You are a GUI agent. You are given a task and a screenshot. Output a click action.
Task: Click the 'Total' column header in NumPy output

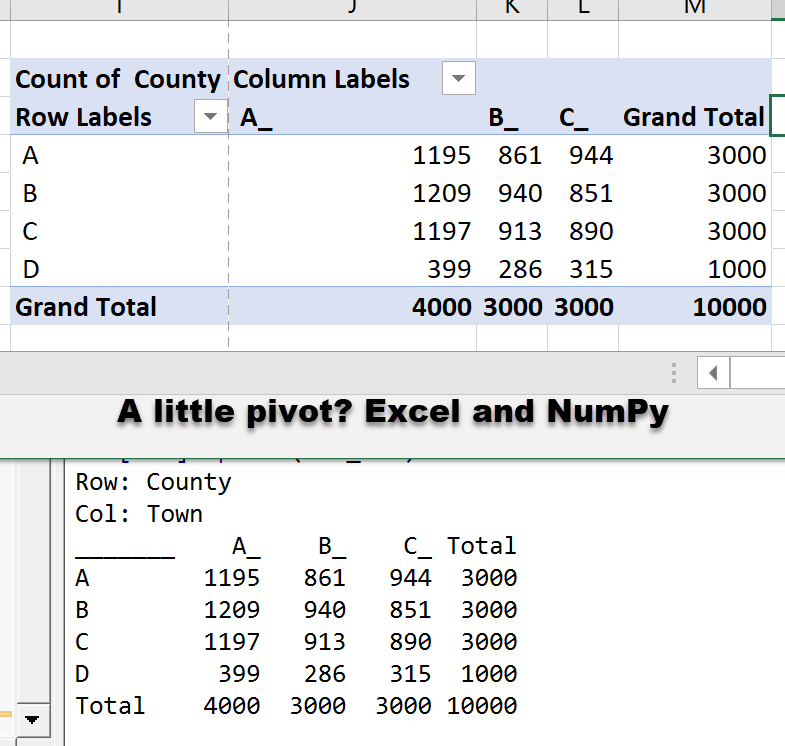(x=482, y=546)
